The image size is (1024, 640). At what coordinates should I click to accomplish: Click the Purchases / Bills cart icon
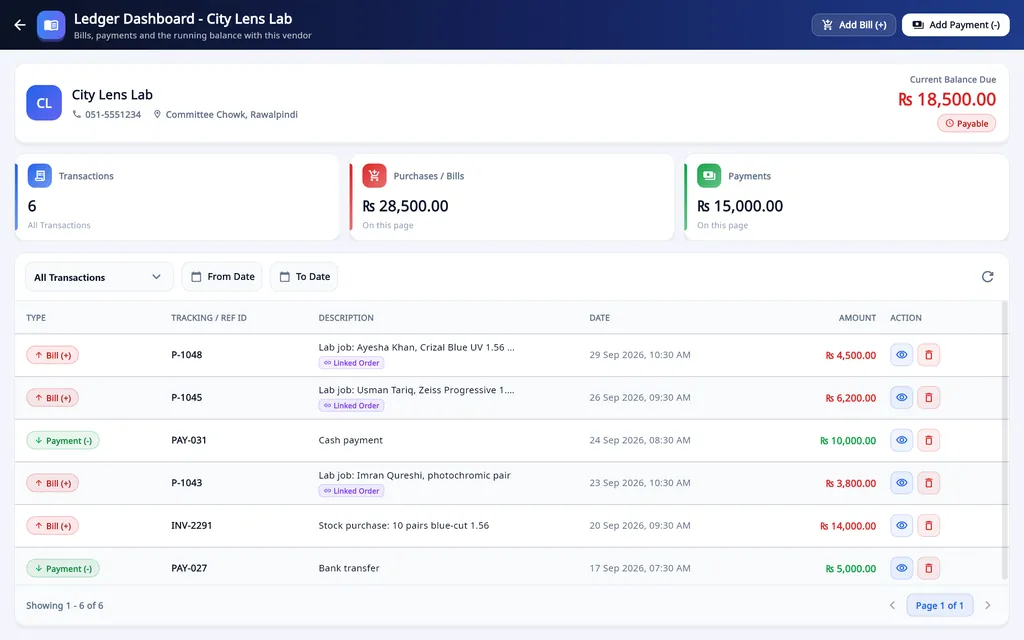click(x=374, y=176)
